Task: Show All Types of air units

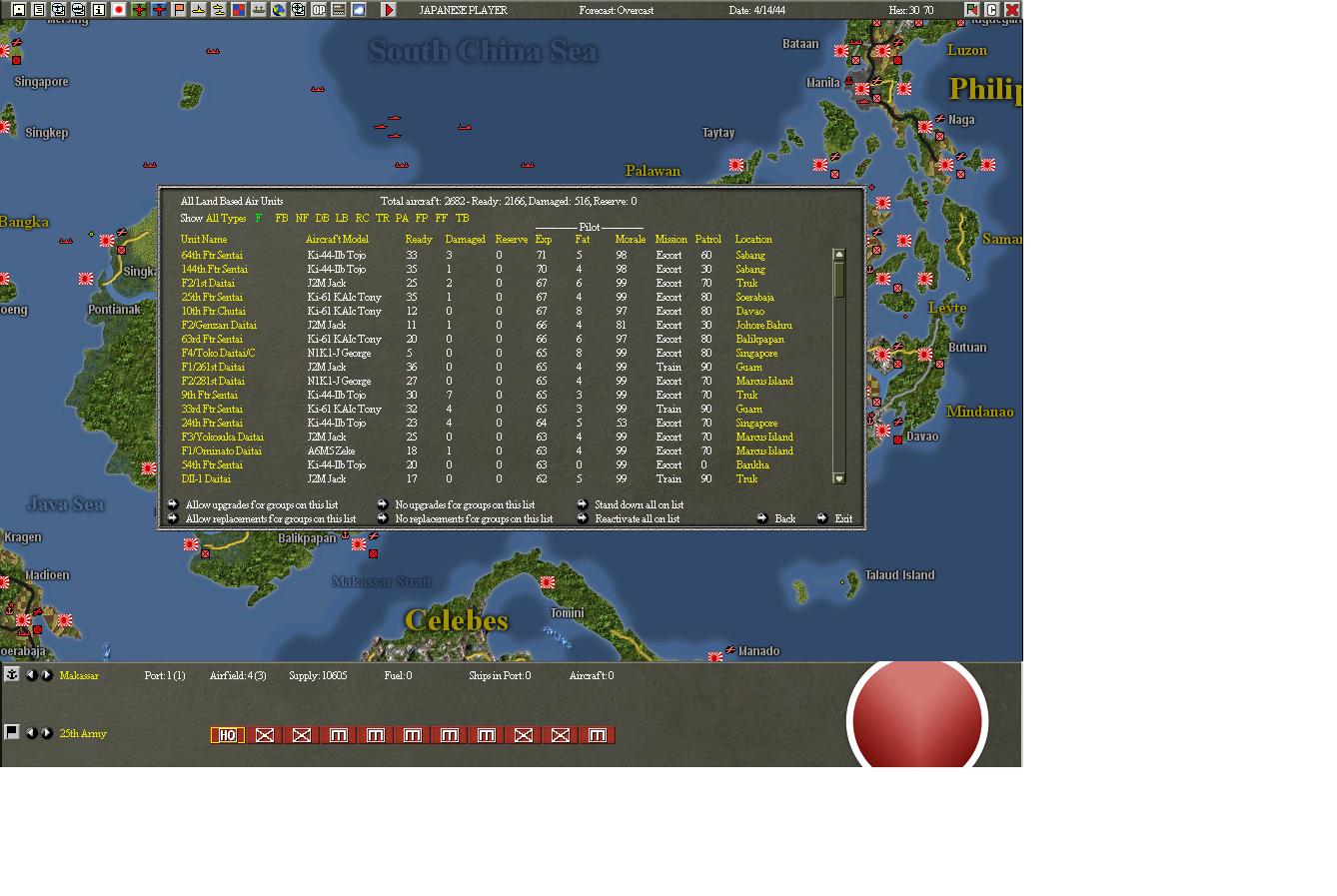Action: point(226,218)
